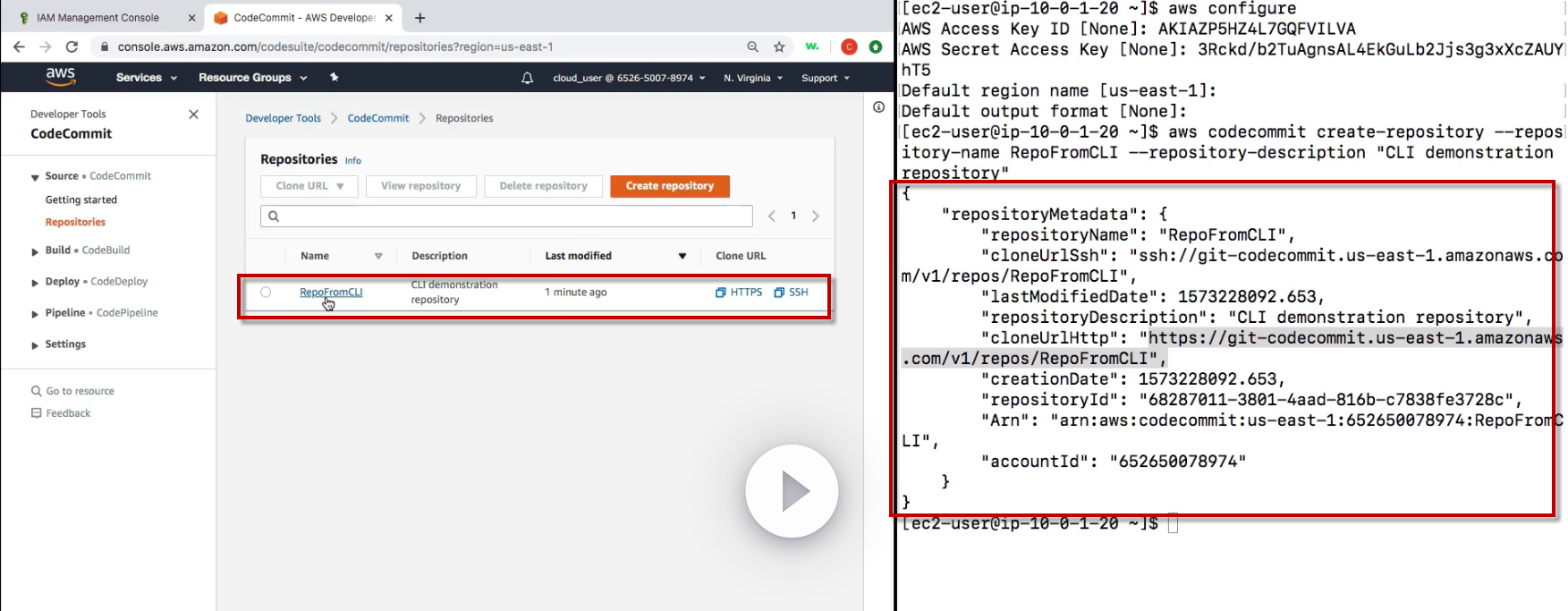
Task: Click the green circular extension icon
Action: [876, 47]
